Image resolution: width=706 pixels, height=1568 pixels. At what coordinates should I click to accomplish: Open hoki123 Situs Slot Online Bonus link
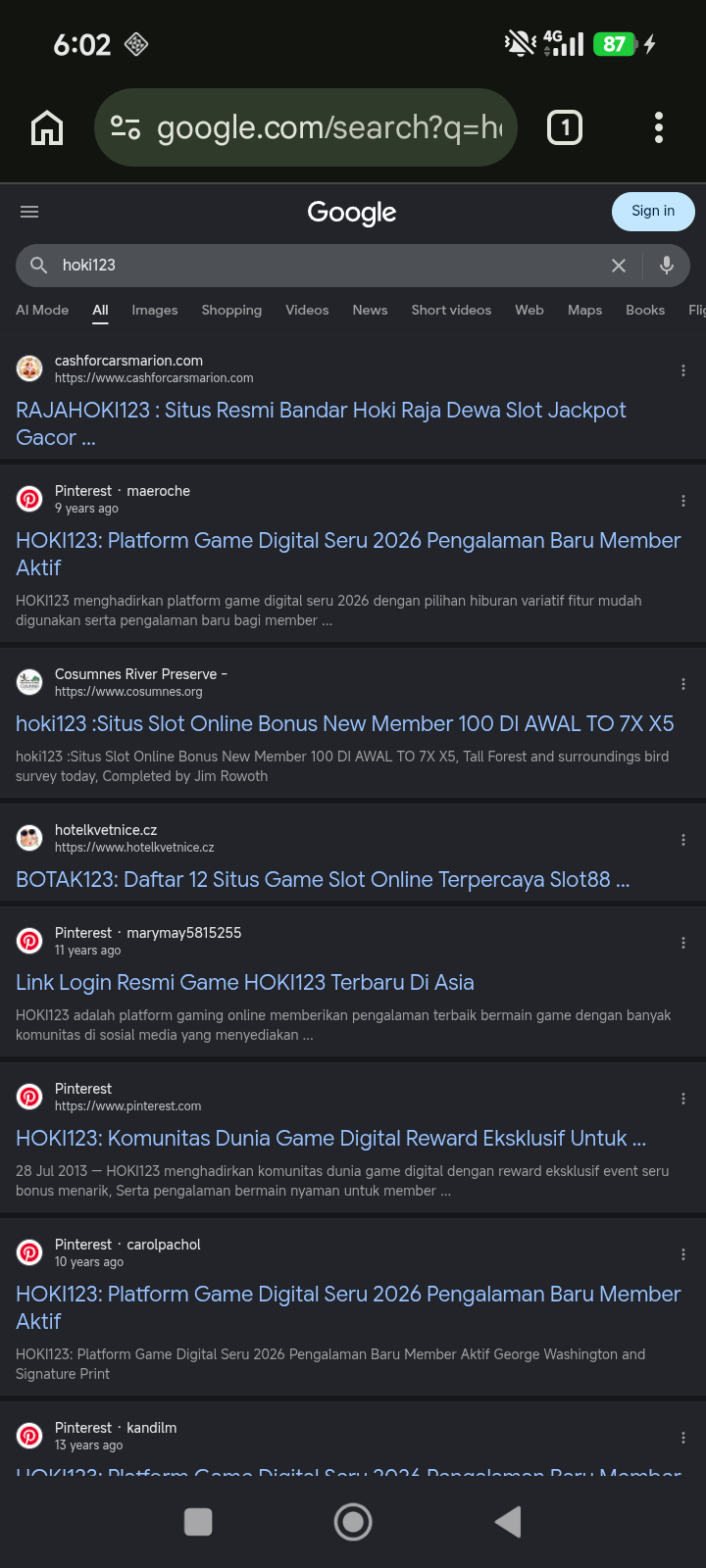point(345,723)
